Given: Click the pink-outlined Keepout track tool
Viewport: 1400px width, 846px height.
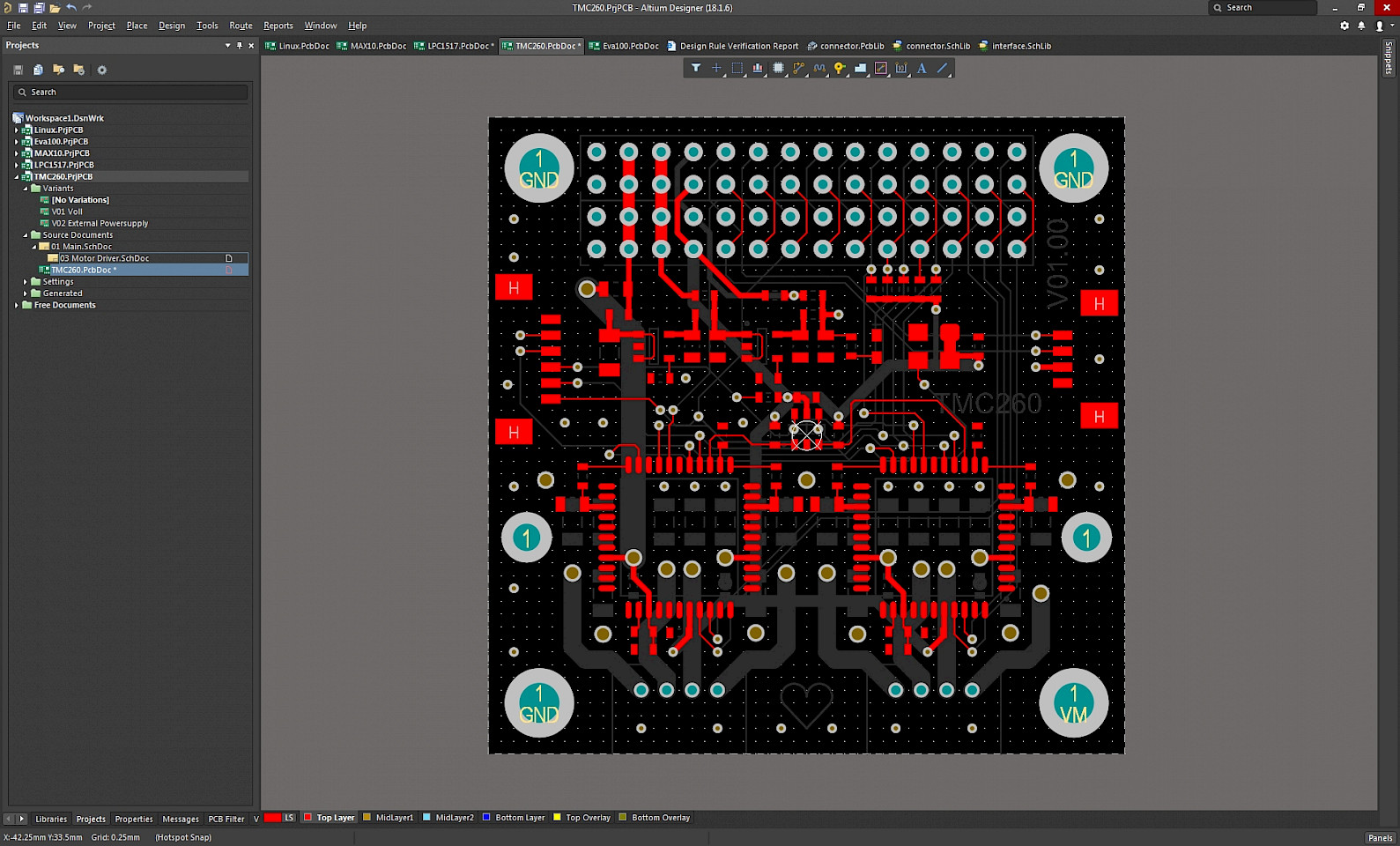Looking at the screenshot, I should 881,68.
